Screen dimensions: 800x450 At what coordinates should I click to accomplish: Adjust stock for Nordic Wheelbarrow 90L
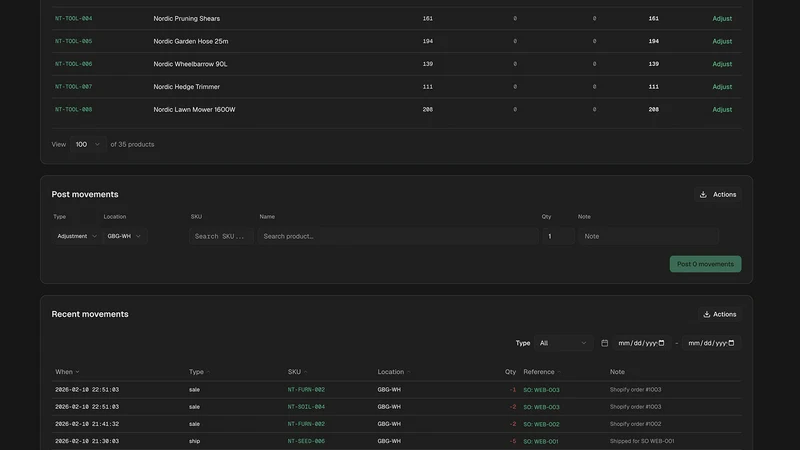point(722,64)
